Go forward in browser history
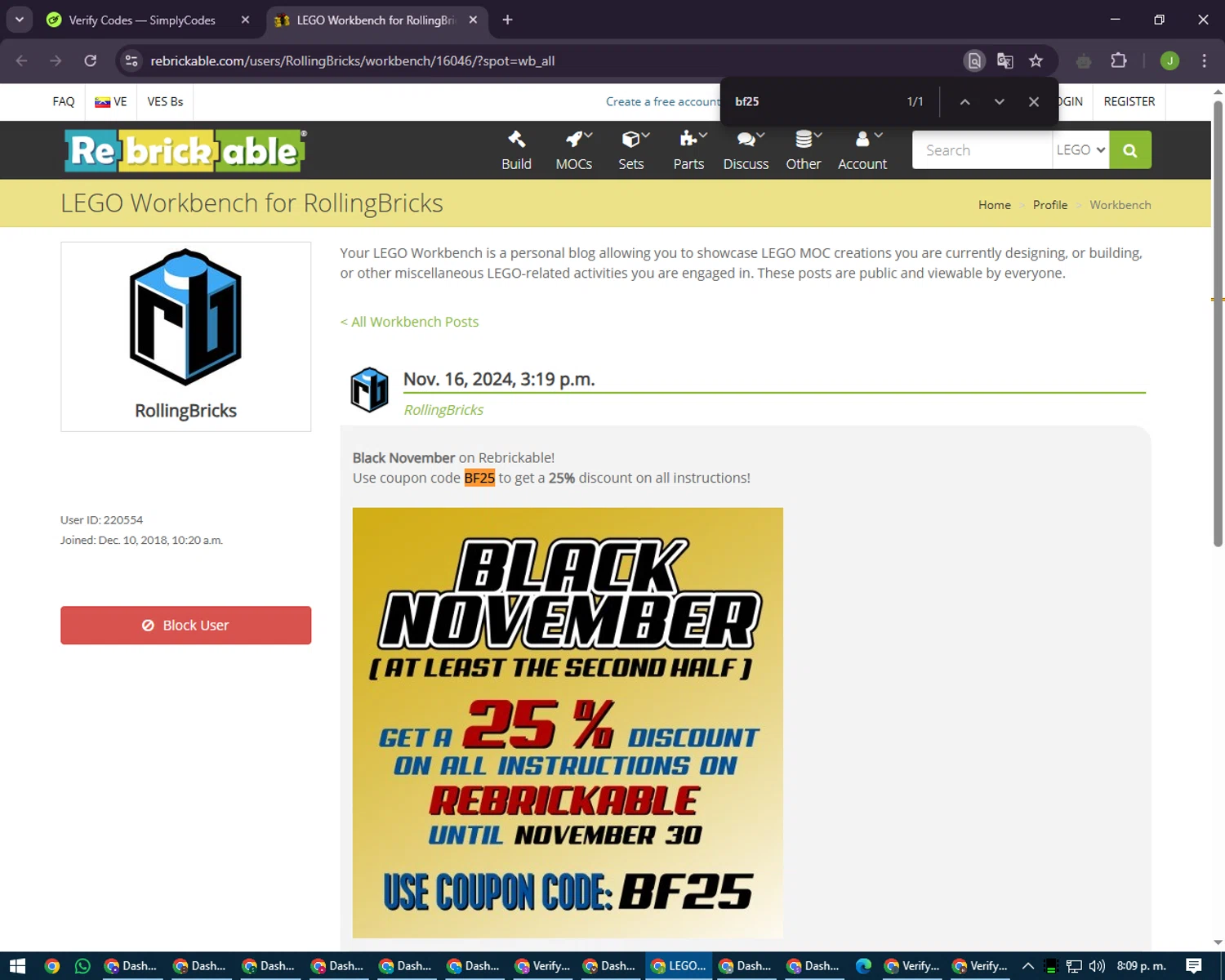The width and height of the screenshot is (1225, 980). [x=56, y=60]
